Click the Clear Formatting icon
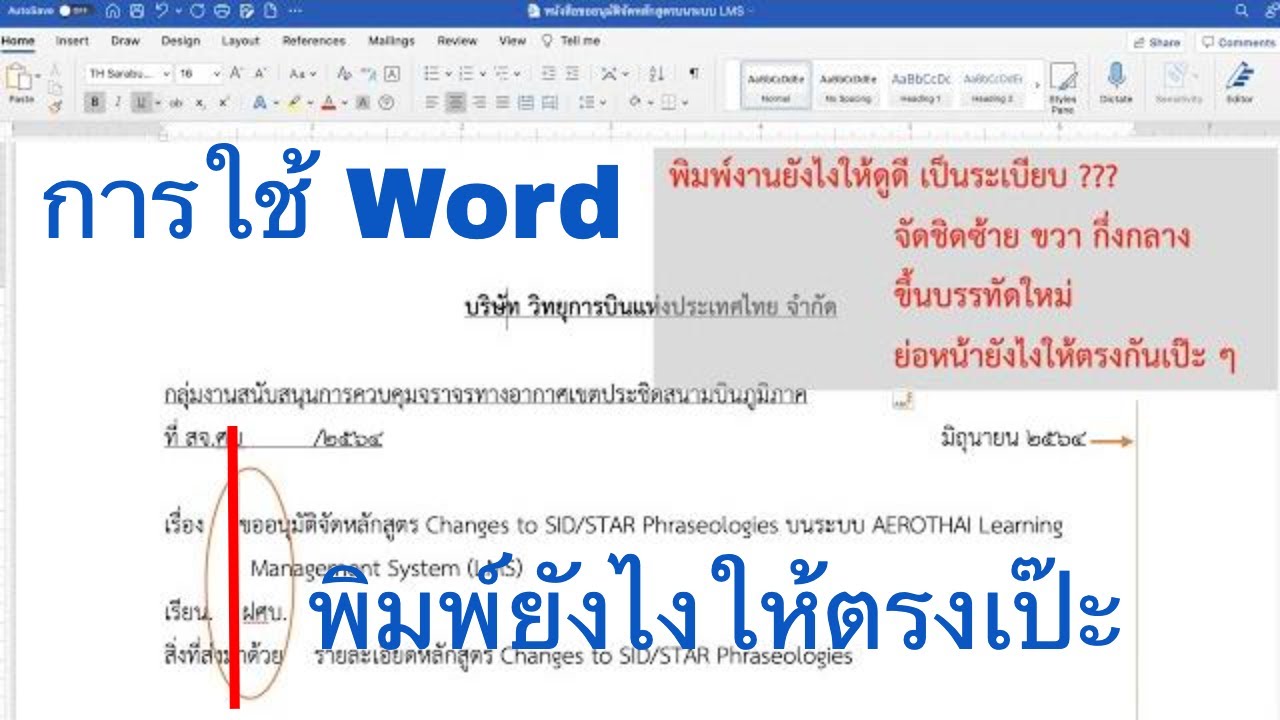1280x720 pixels. click(345, 73)
